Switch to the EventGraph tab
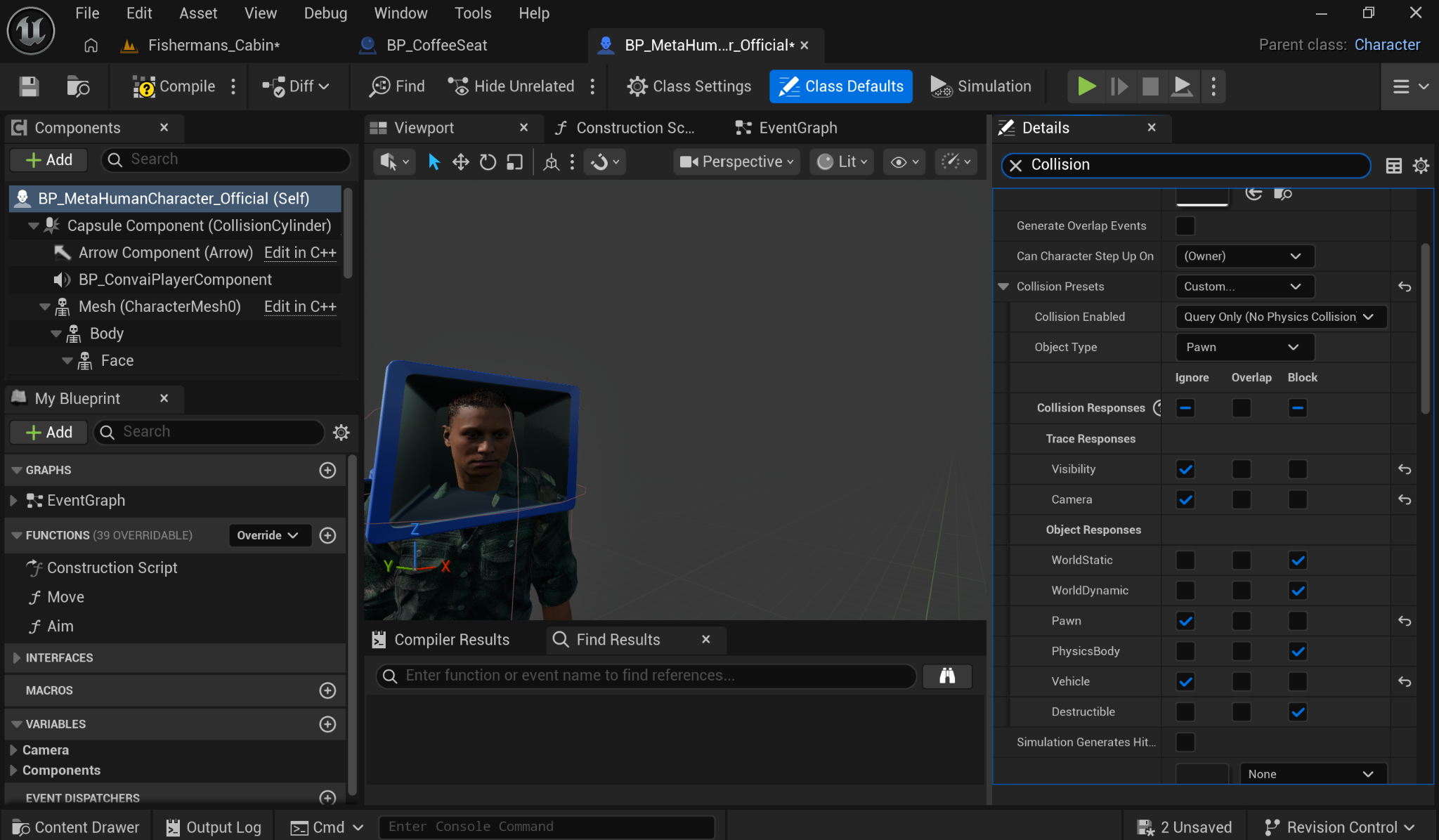Screen dimensions: 1439x840 pyautogui.click(x=786, y=128)
